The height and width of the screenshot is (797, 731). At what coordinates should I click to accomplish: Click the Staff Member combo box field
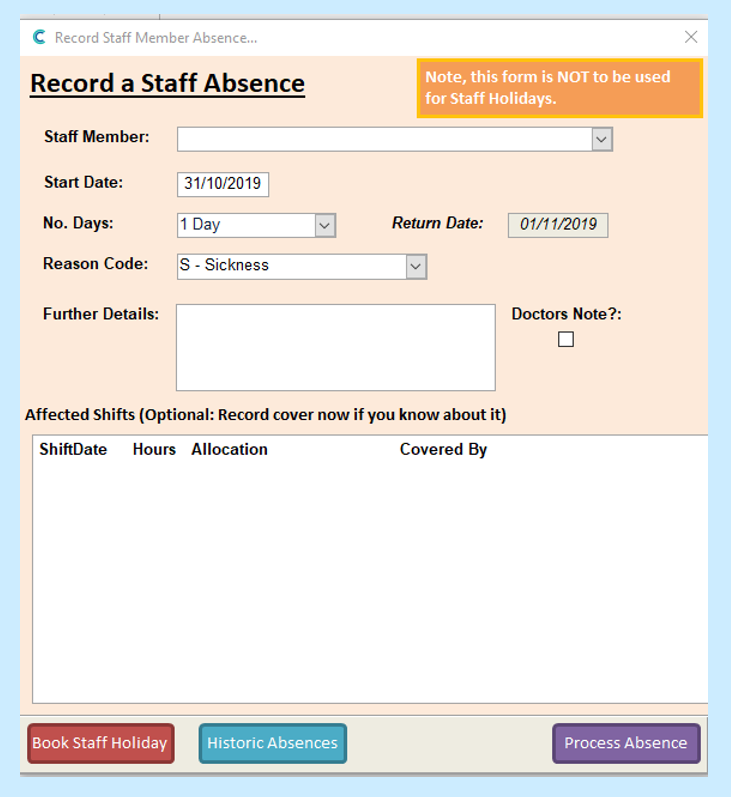click(383, 139)
